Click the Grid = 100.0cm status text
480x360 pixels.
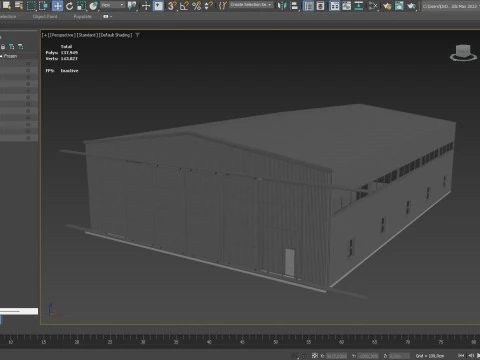point(430,356)
